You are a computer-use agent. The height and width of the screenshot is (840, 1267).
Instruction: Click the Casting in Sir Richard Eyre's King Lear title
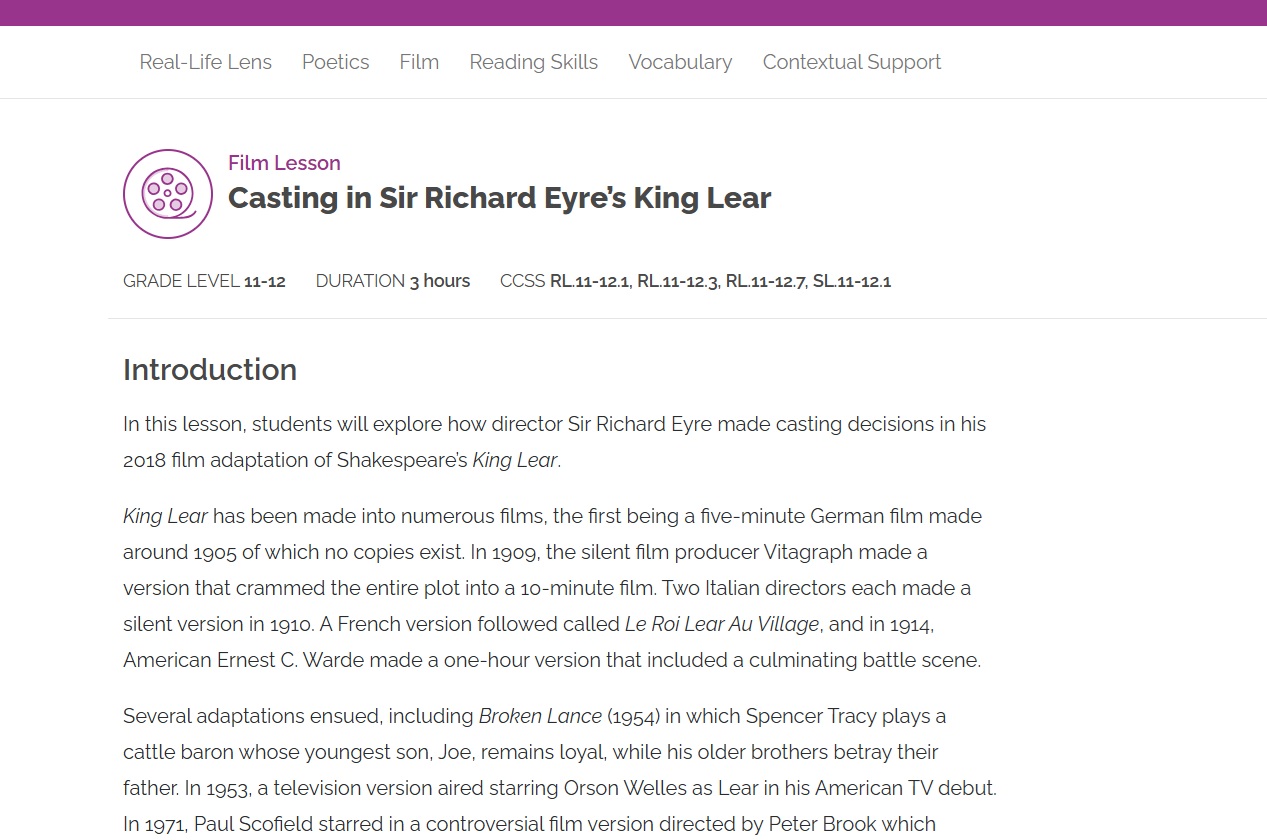[x=499, y=198]
